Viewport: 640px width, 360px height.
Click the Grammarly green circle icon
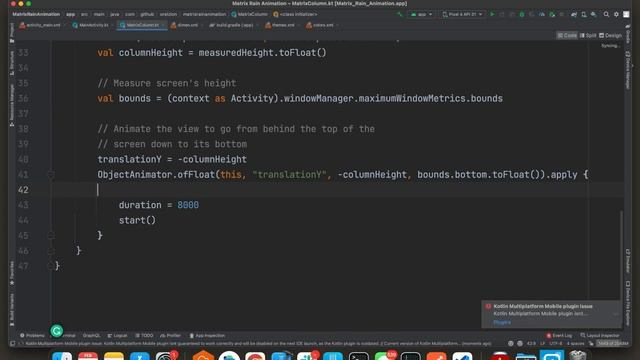[57, 331]
